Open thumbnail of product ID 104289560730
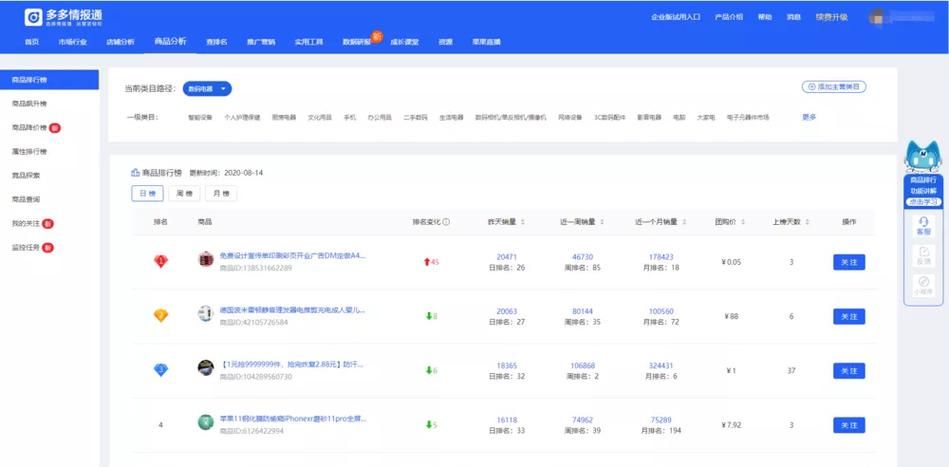Screen dimensions: 949x467 (206, 368)
